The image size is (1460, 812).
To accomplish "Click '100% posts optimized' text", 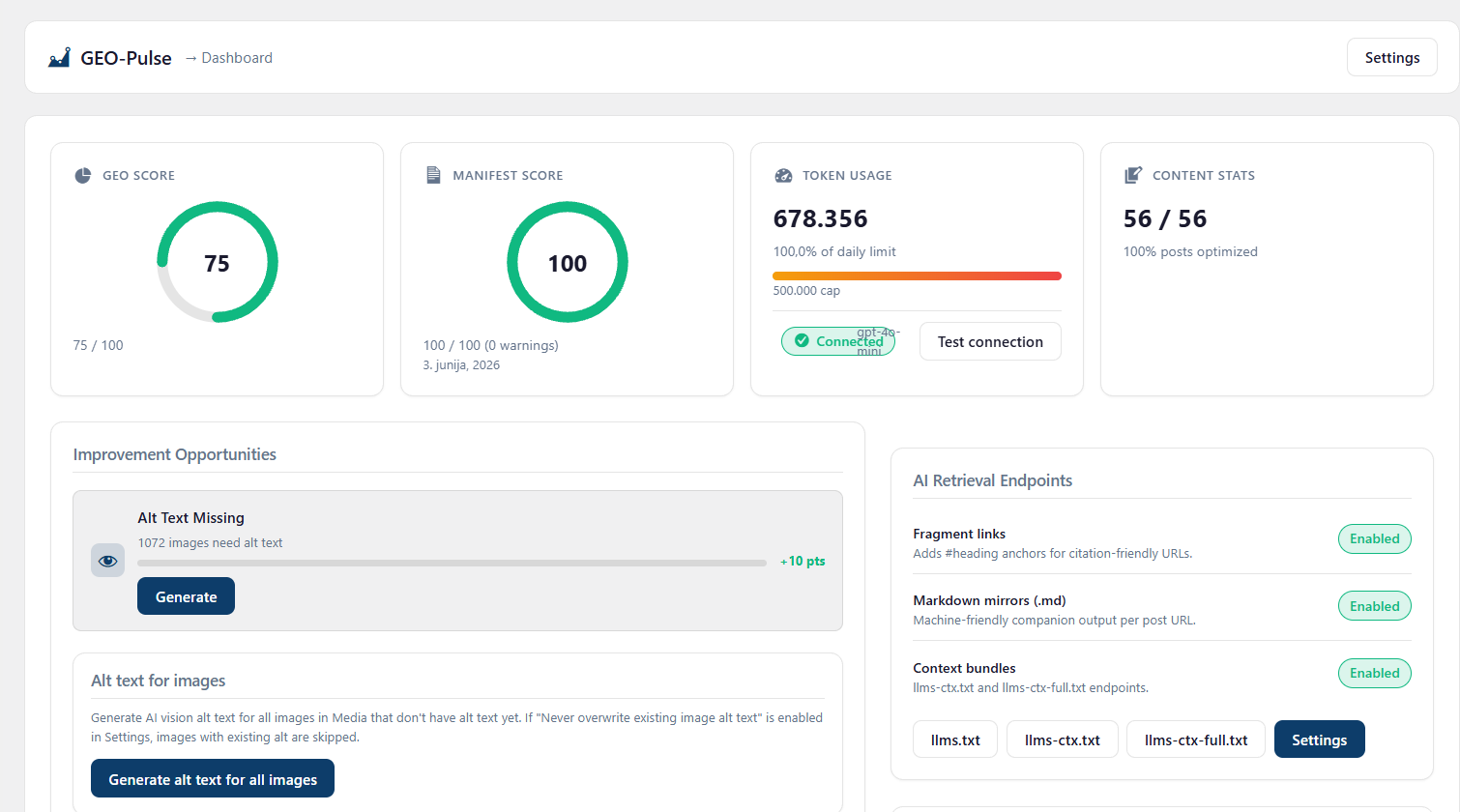I will [x=1190, y=251].
